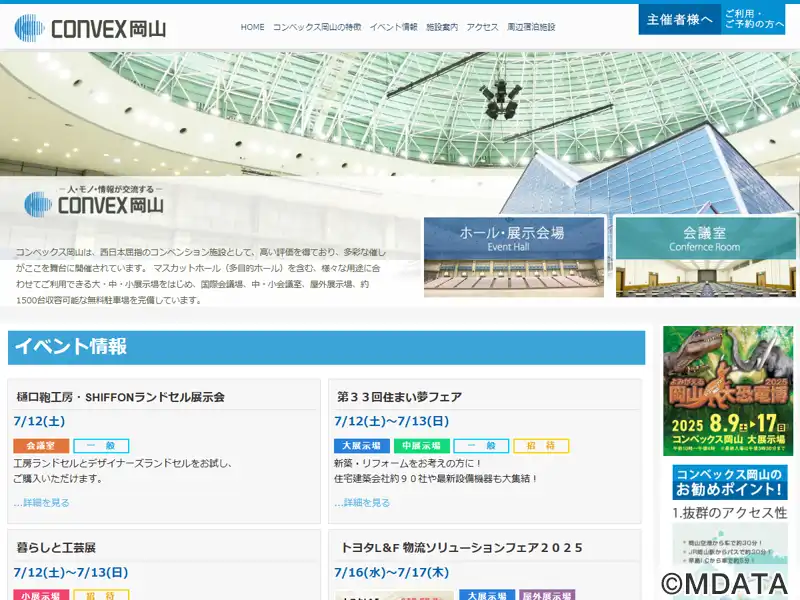
Task: Click the 一般 tag on ランドセル展示会
Action: tap(101, 446)
